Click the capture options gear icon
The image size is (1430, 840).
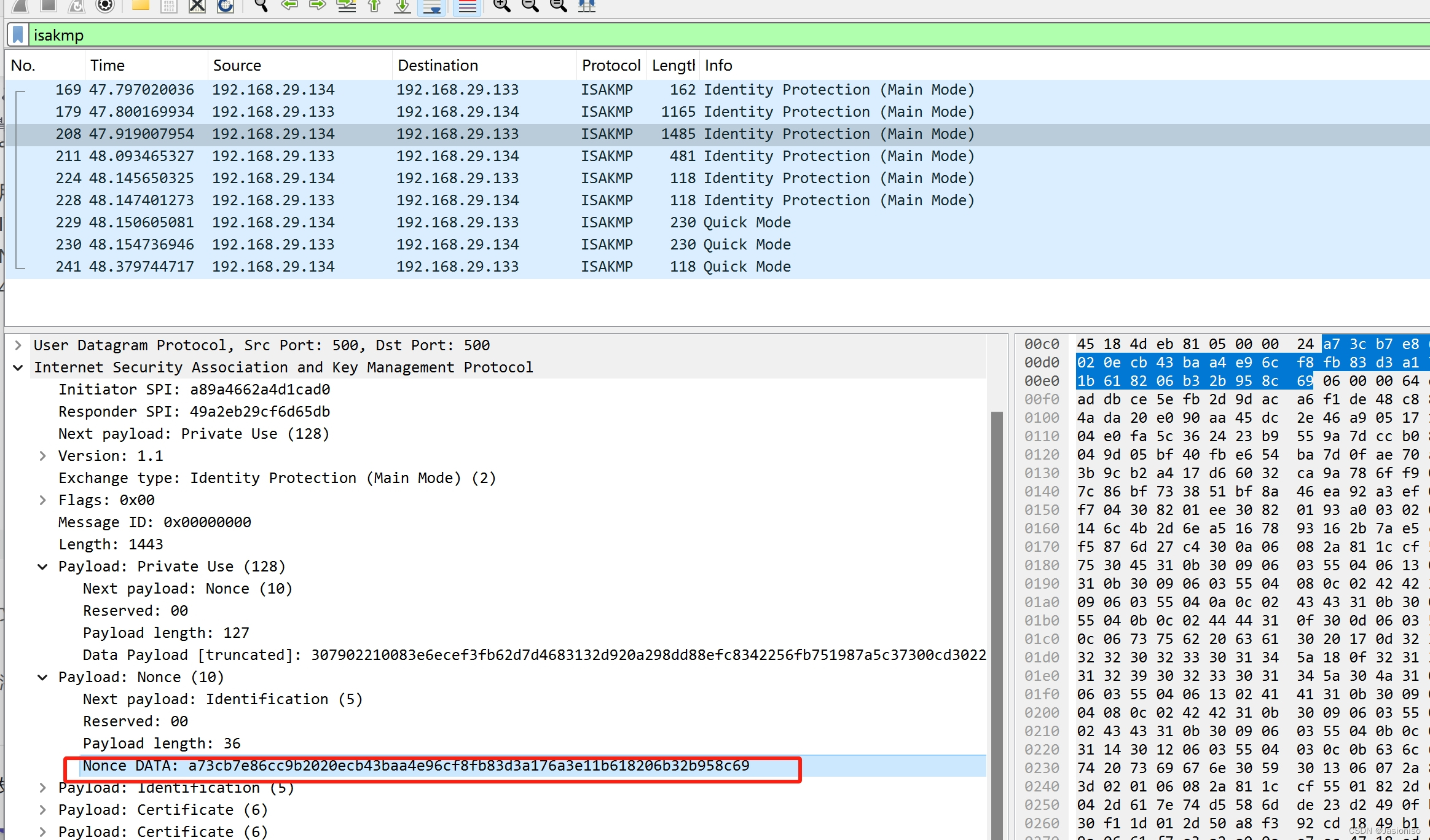(x=105, y=6)
